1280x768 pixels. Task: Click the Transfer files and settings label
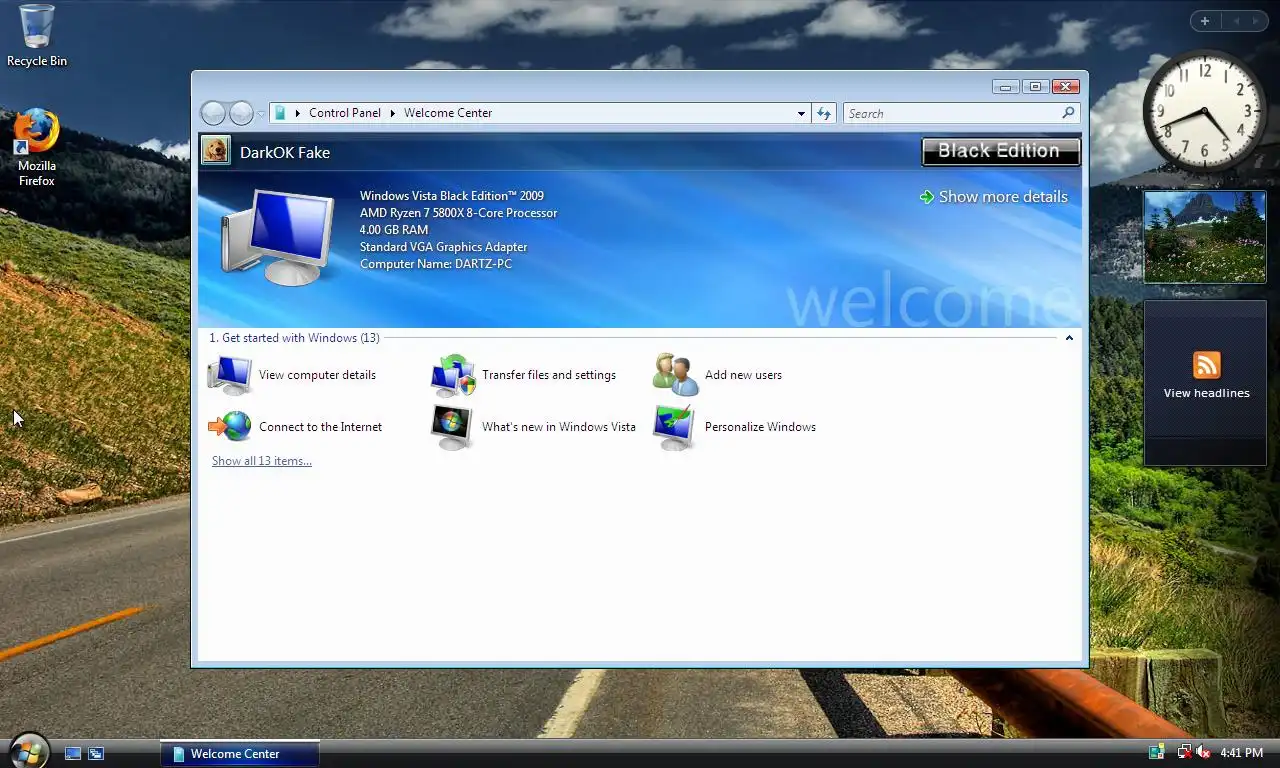pos(549,375)
